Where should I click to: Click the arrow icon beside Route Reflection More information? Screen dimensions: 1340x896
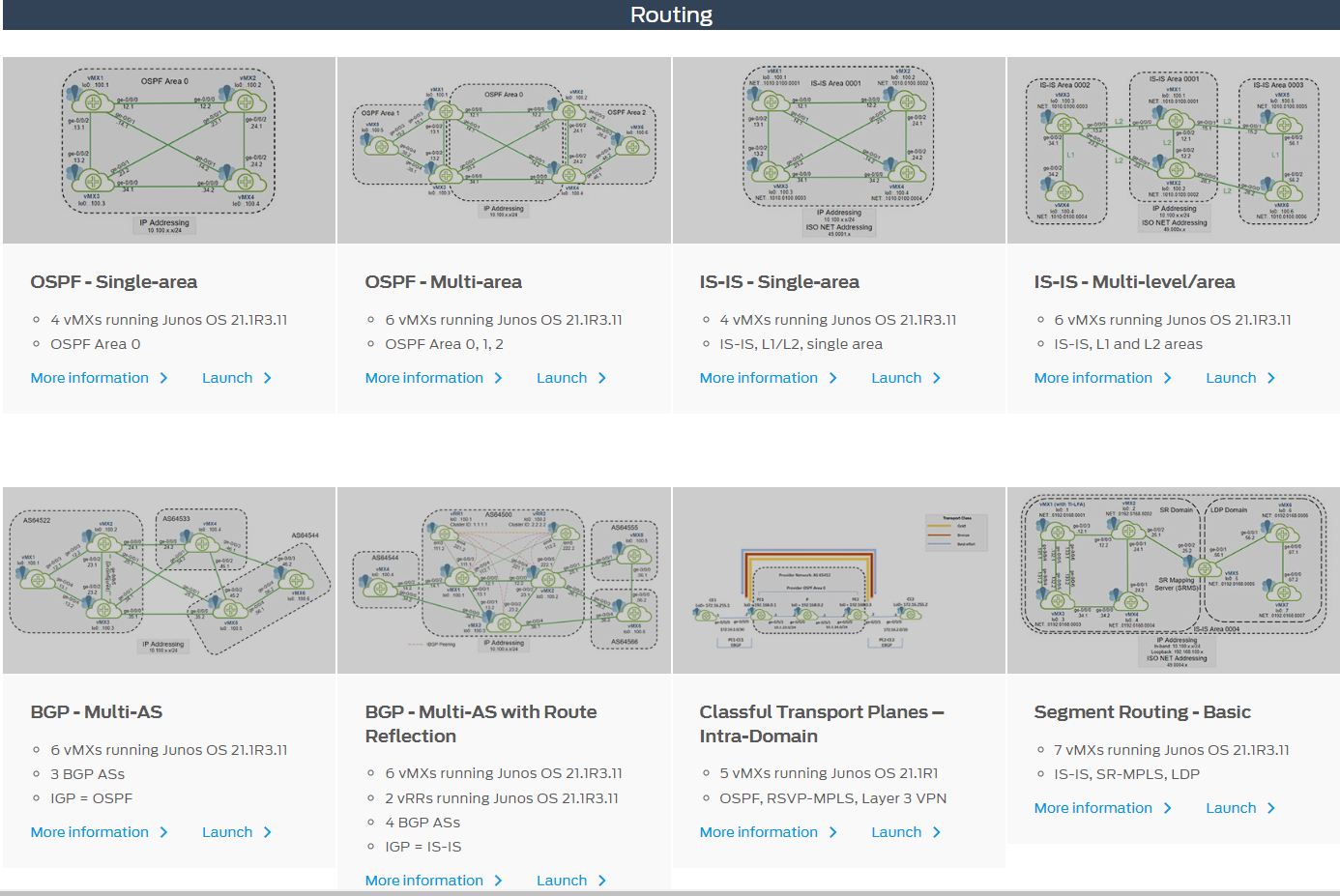499,881
